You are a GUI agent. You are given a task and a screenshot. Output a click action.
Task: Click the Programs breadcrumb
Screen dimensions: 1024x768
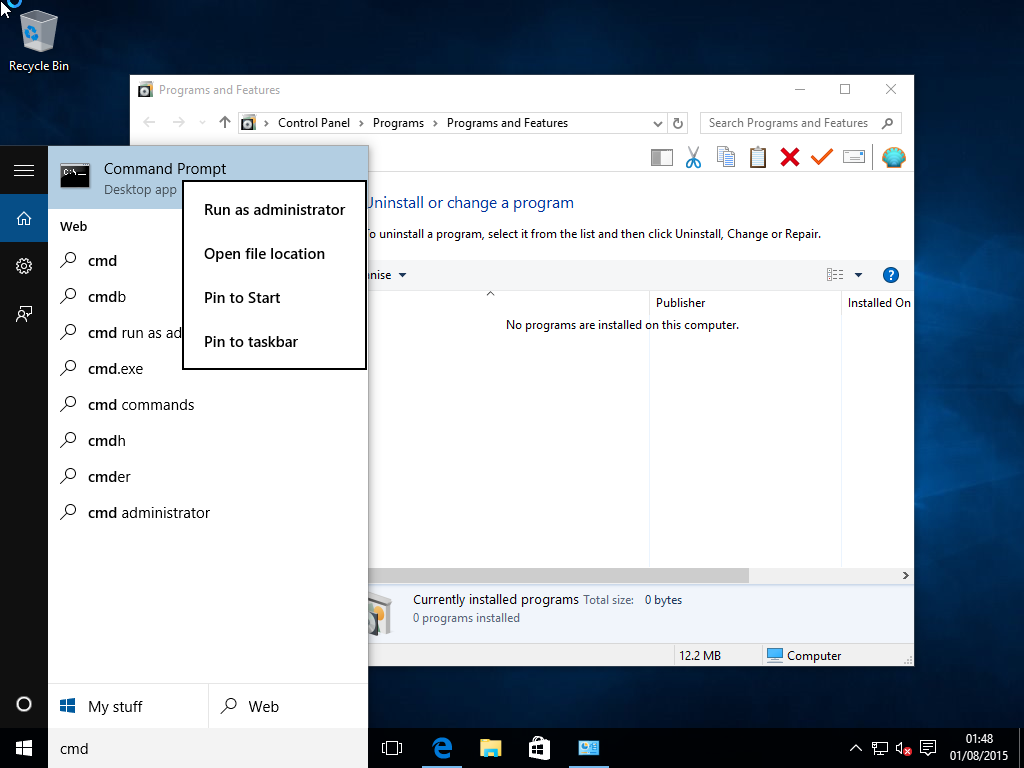point(398,123)
